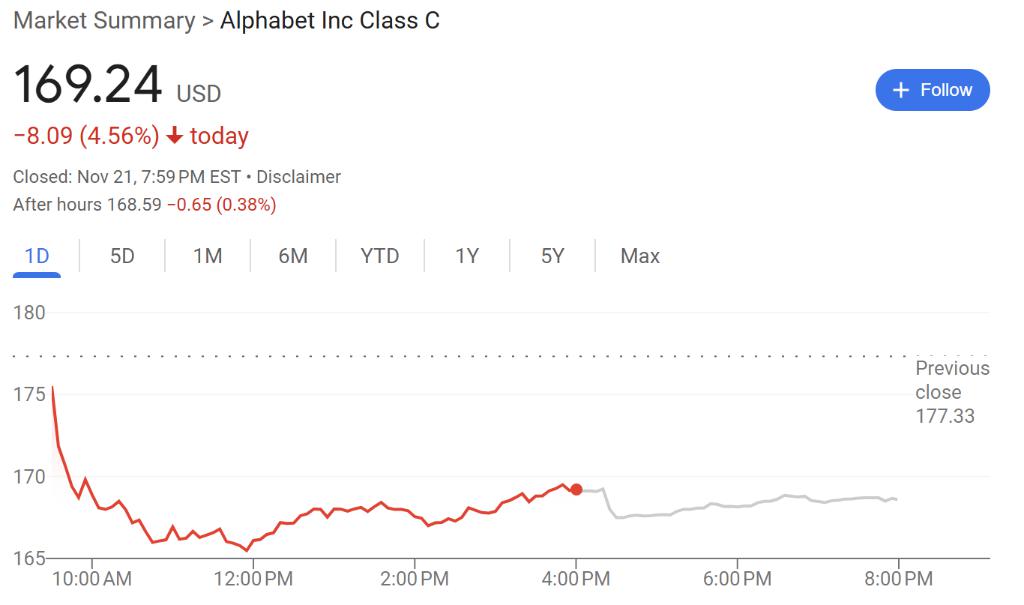Click the red market-close dot on chart
1024x605 pixels.
576,489
